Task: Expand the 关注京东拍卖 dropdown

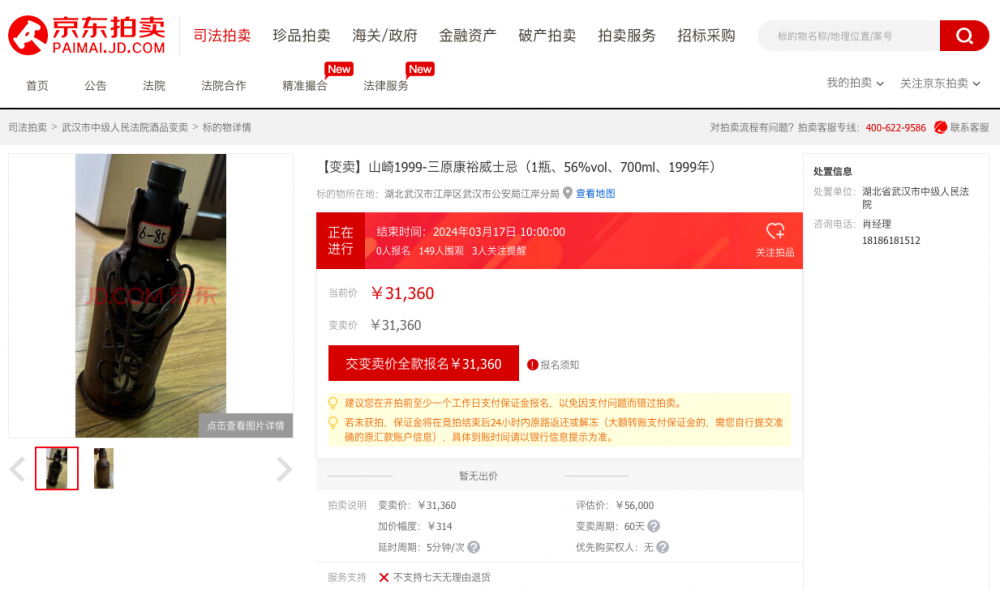Action: click(940, 83)
